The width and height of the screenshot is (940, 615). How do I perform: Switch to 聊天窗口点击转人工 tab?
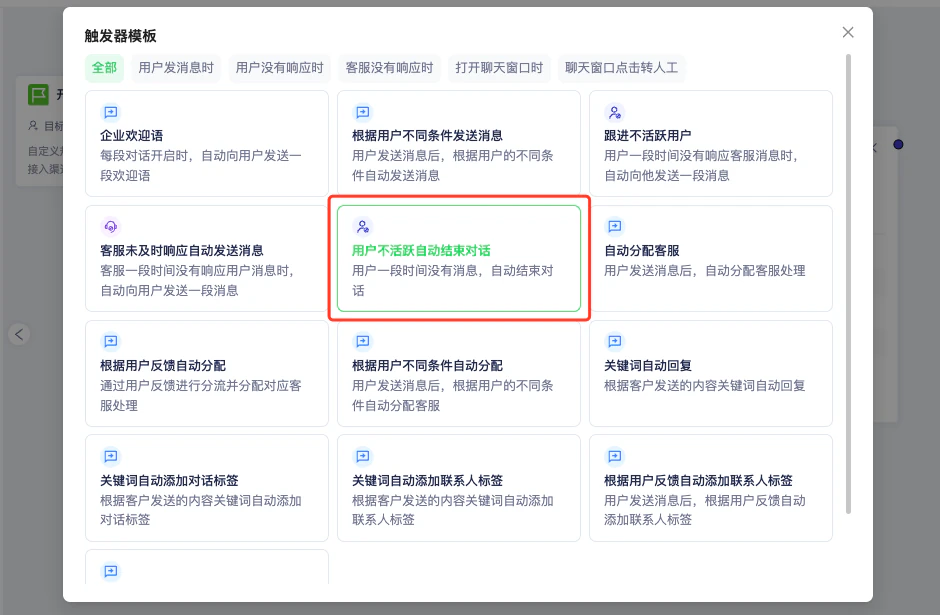pyautogui.click(x=621, y=68)
